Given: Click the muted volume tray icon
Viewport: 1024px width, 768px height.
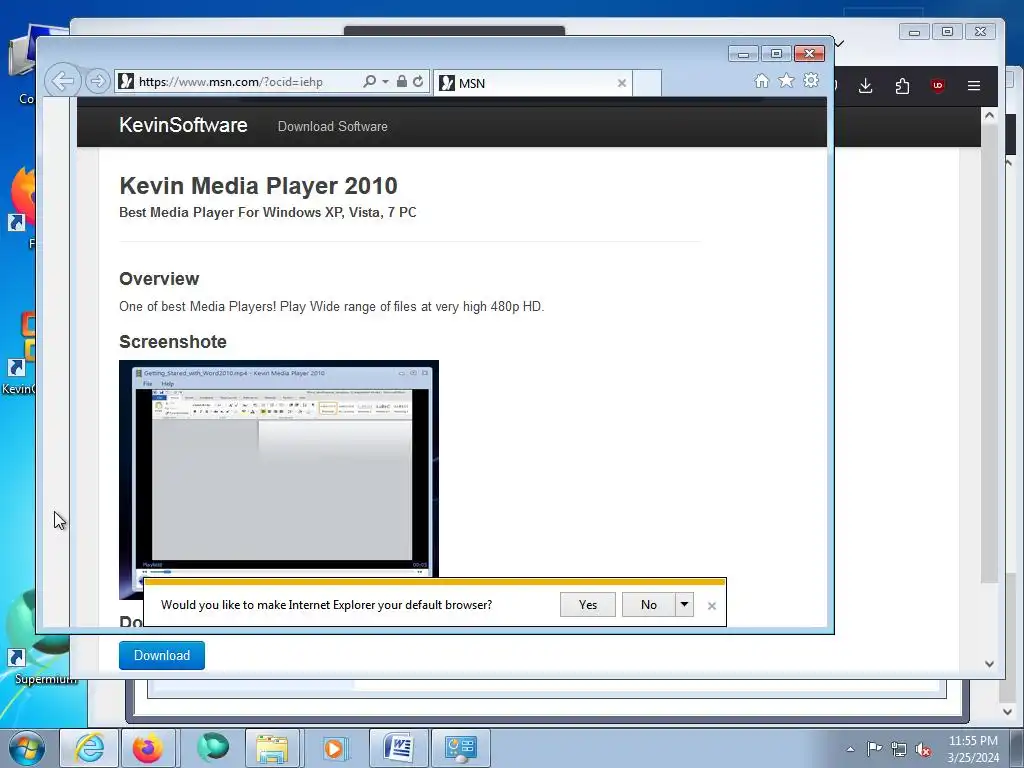Looking at the screenshot, I should (923, 749).
